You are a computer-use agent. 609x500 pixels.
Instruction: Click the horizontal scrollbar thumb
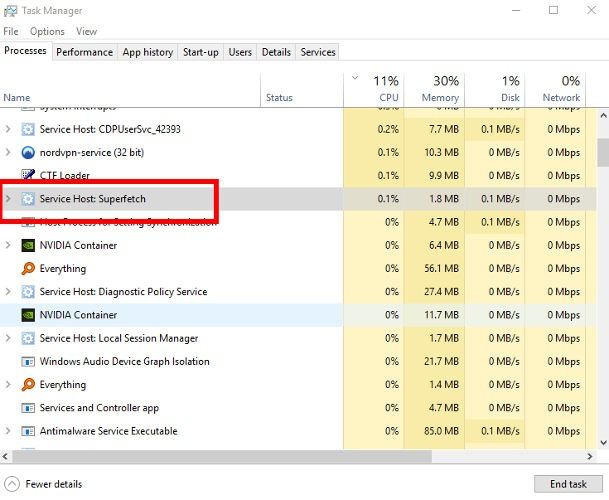[x=222, y=456]
